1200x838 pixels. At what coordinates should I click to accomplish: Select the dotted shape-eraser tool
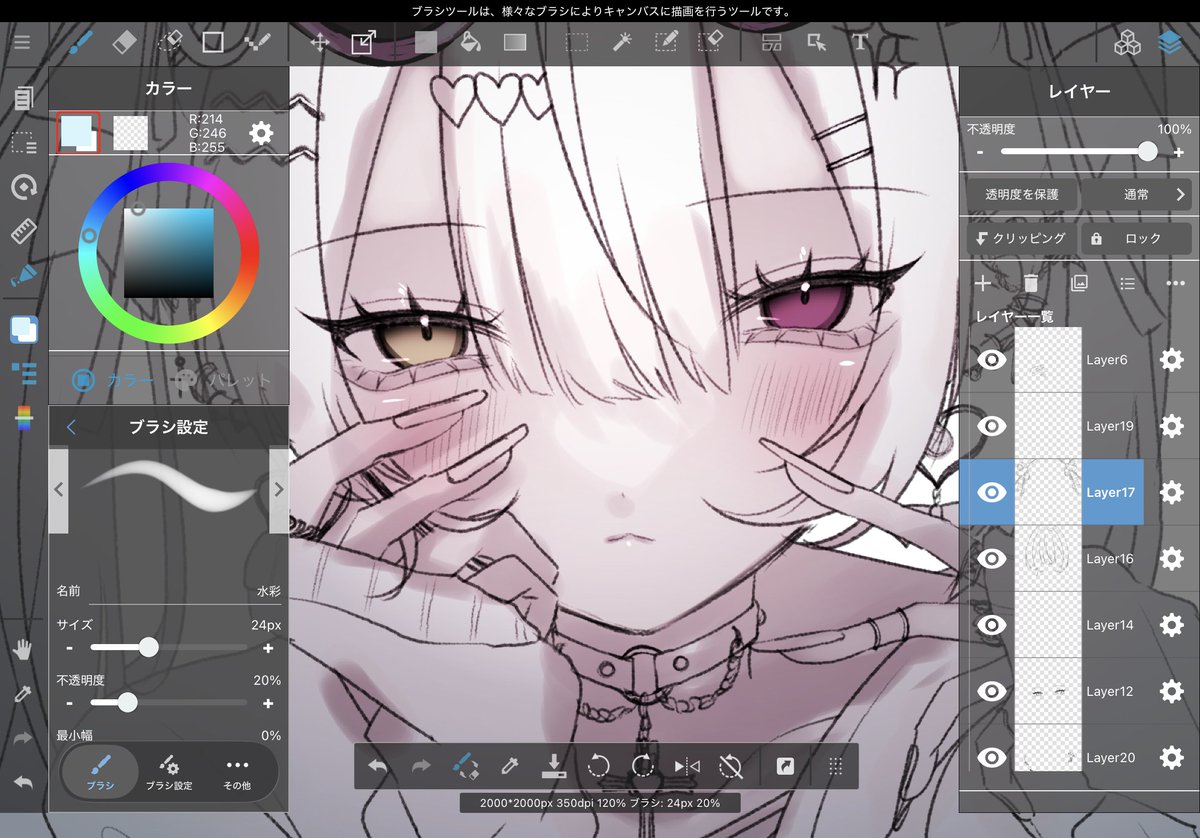point(170,42)
